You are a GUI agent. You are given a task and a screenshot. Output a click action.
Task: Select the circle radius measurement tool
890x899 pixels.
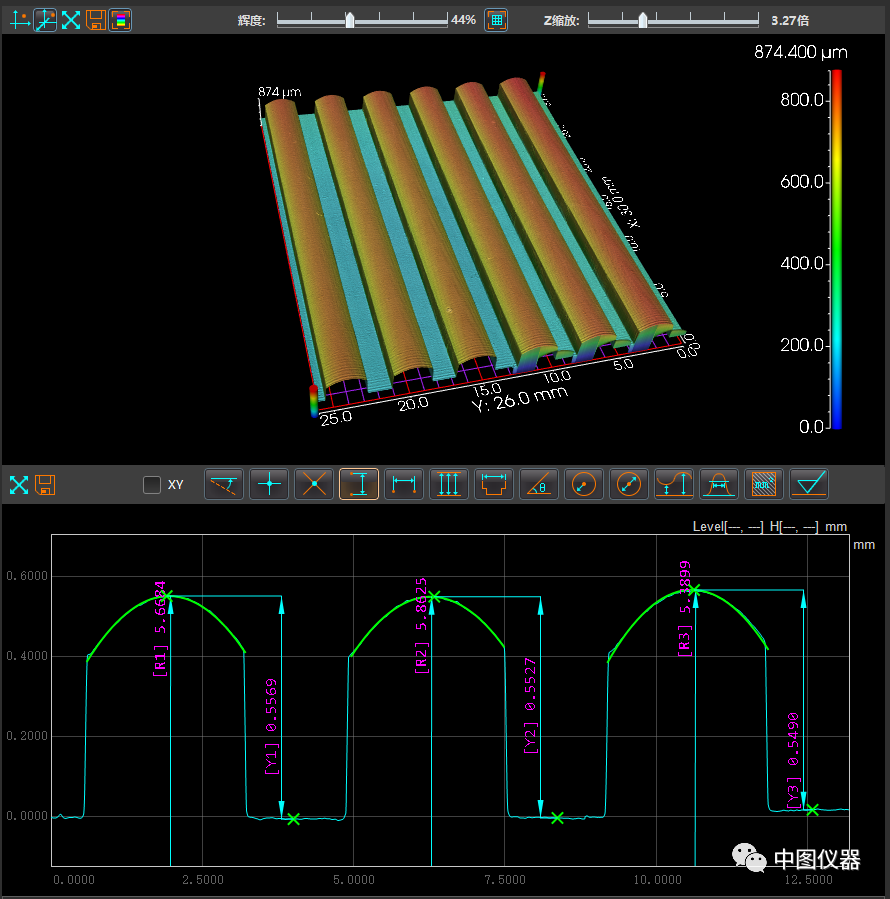583,484
